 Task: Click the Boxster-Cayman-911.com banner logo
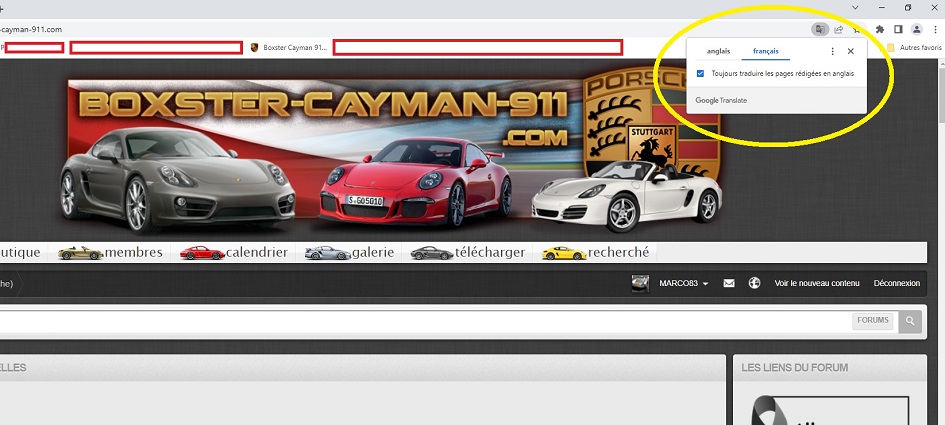coord(392,150)
